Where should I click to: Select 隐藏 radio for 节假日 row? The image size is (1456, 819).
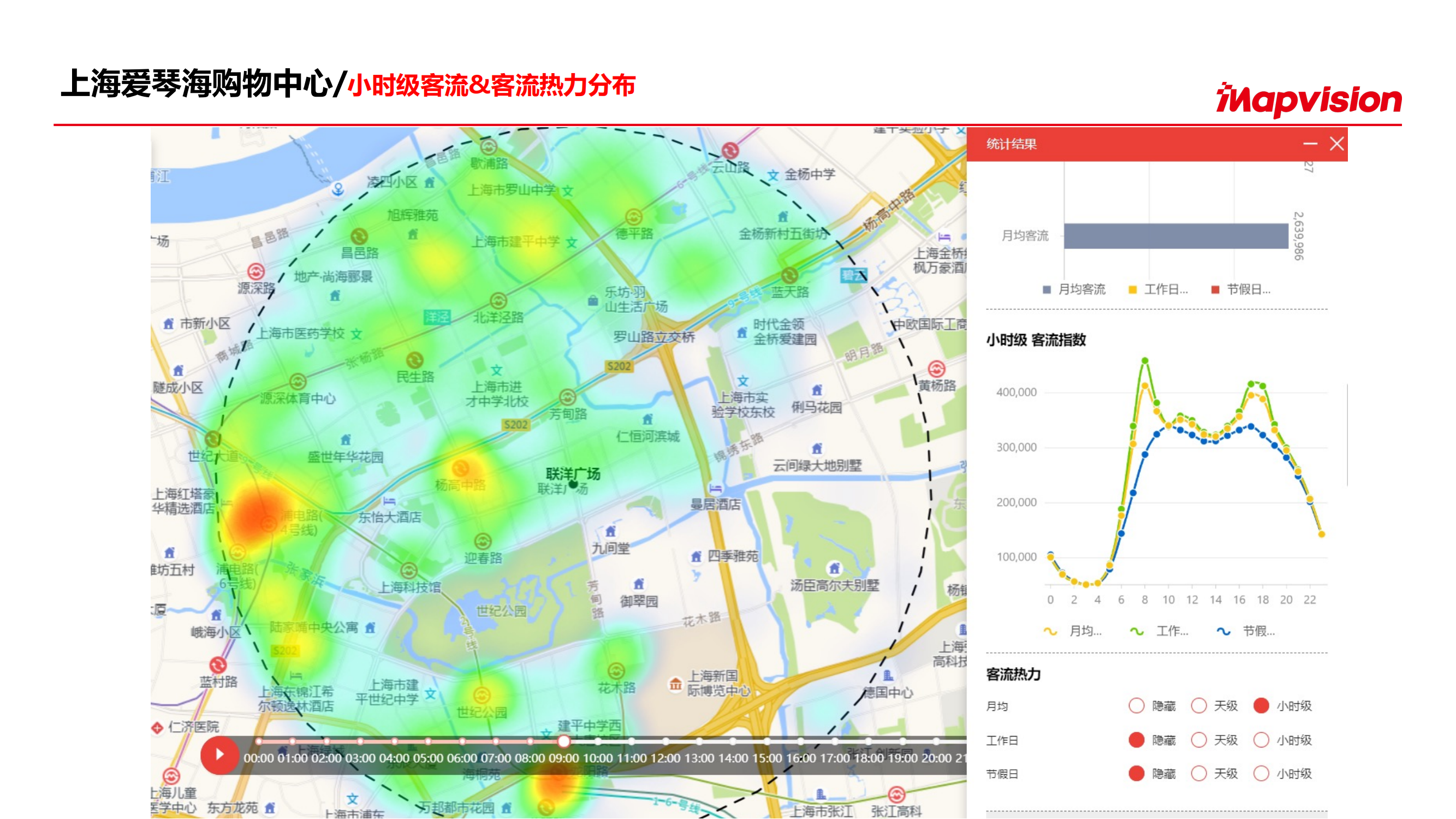coord(1136,773)
